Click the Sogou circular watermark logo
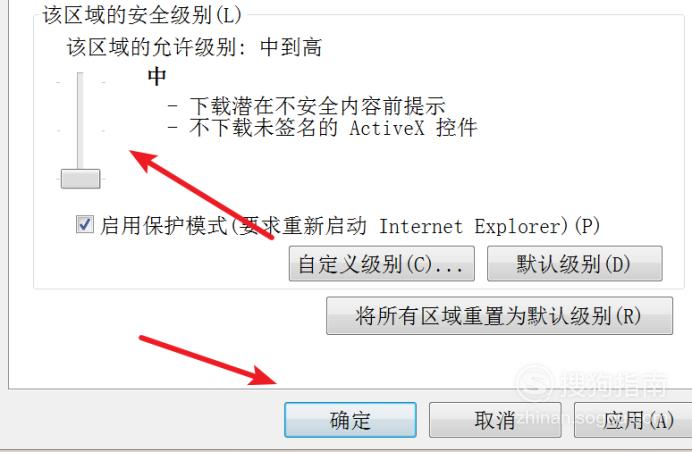This screenshot has width=692, height=452. click(x=534, y=384)
